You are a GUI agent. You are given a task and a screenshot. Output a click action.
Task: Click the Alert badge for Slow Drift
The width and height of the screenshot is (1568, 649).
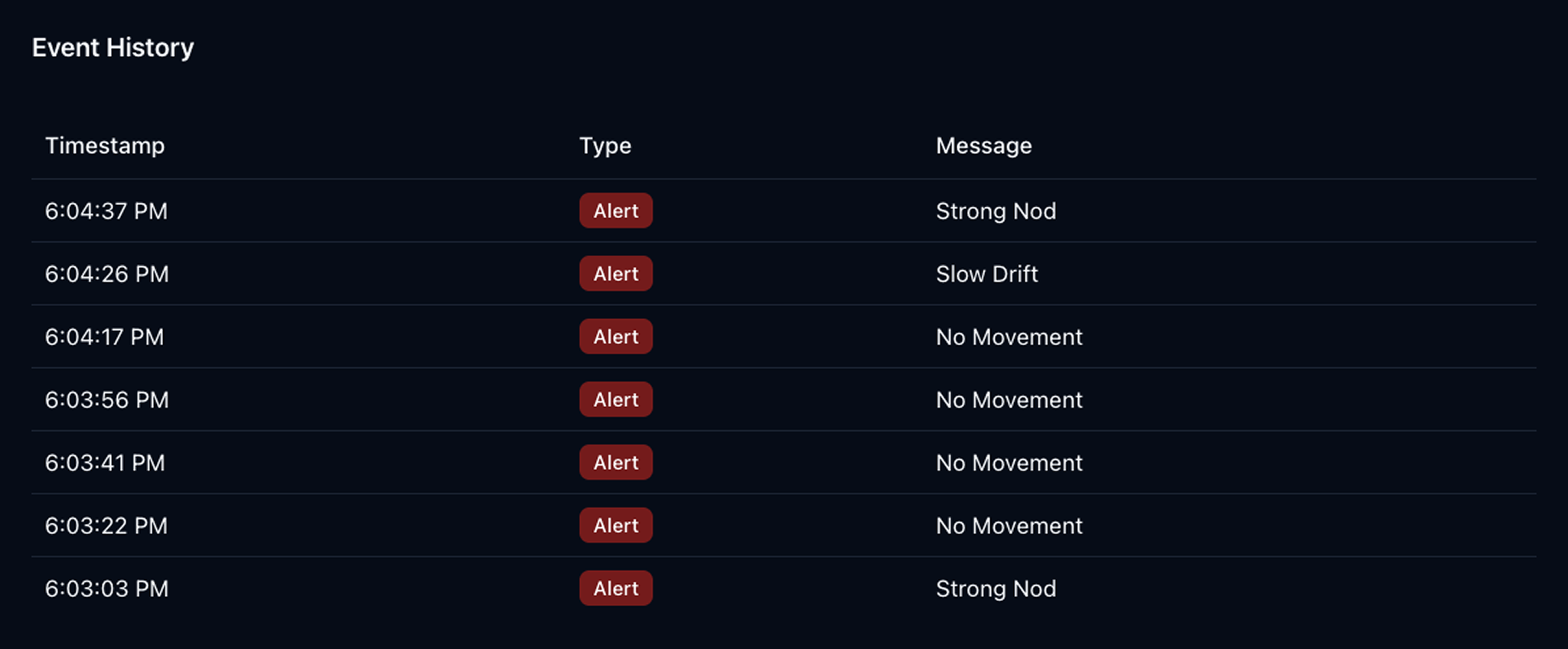click(x=615, y=273)
